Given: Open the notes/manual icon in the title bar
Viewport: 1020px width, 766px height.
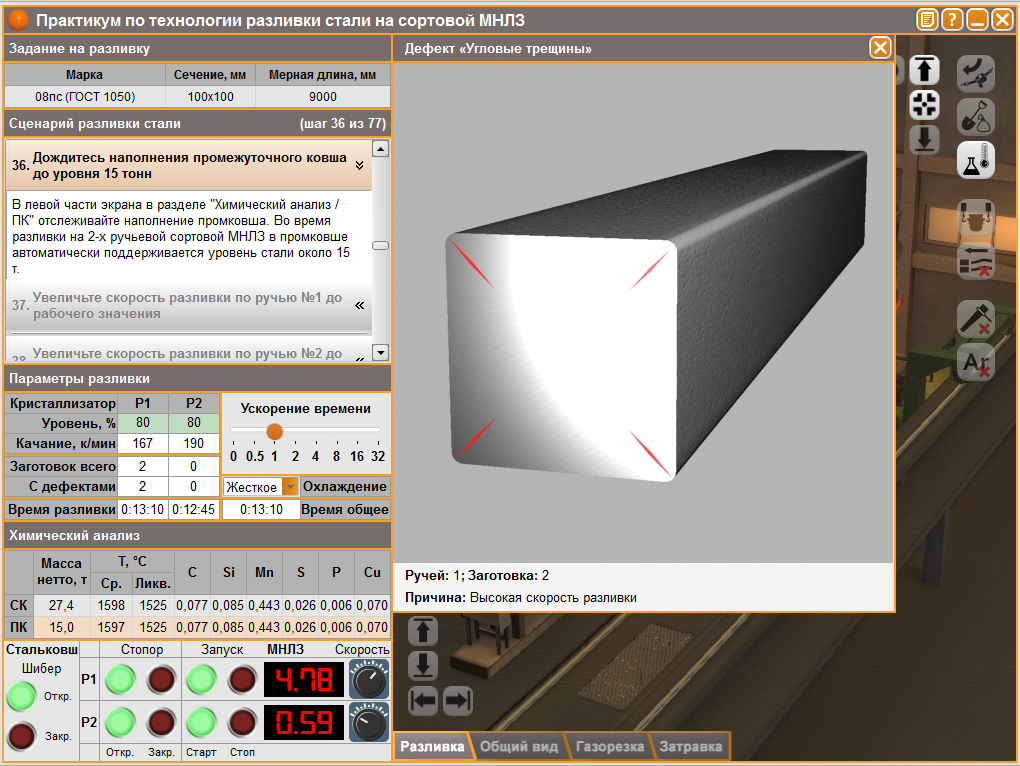Looking at the screenshot, I should click(927, 20).
